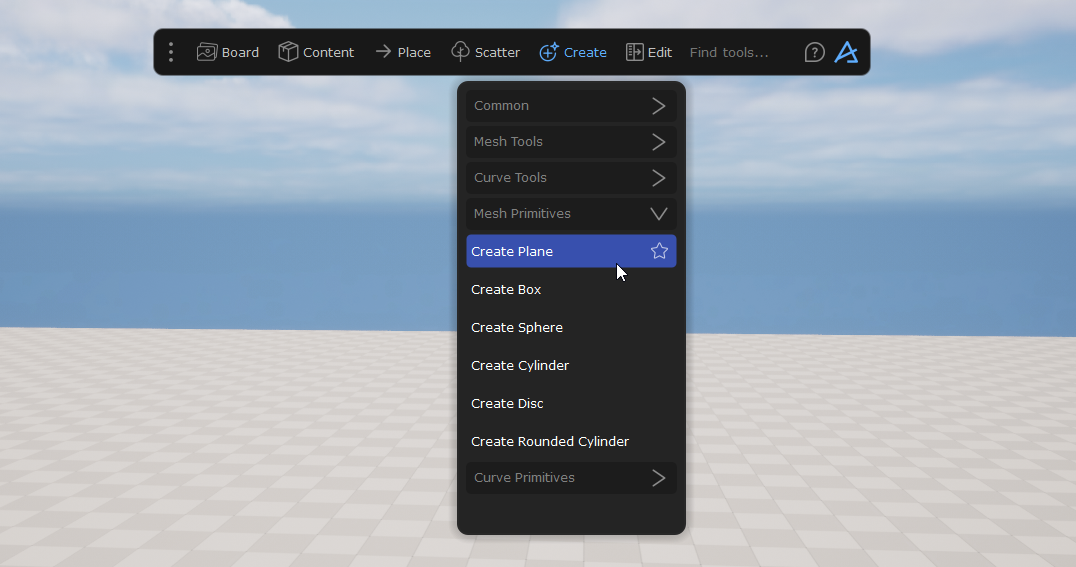Open the Board tool icon

(x=207, y=52)
